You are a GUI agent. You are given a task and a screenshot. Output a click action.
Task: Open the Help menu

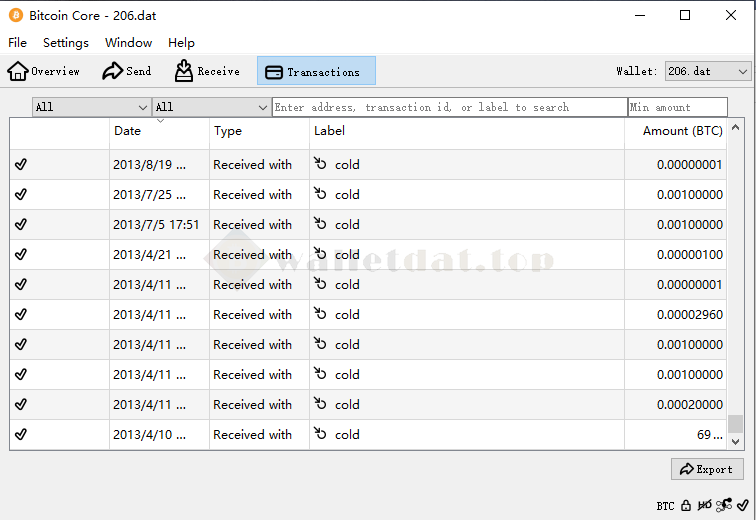coord(181,43)
